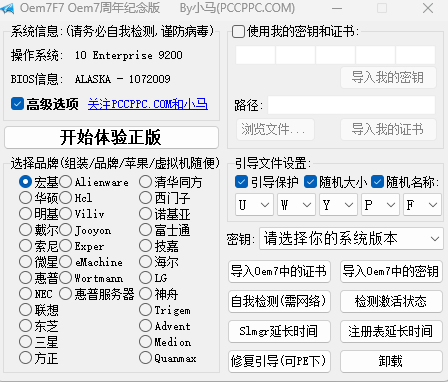Click the 开始体验正版 button
448x382 pixels.
111,137
